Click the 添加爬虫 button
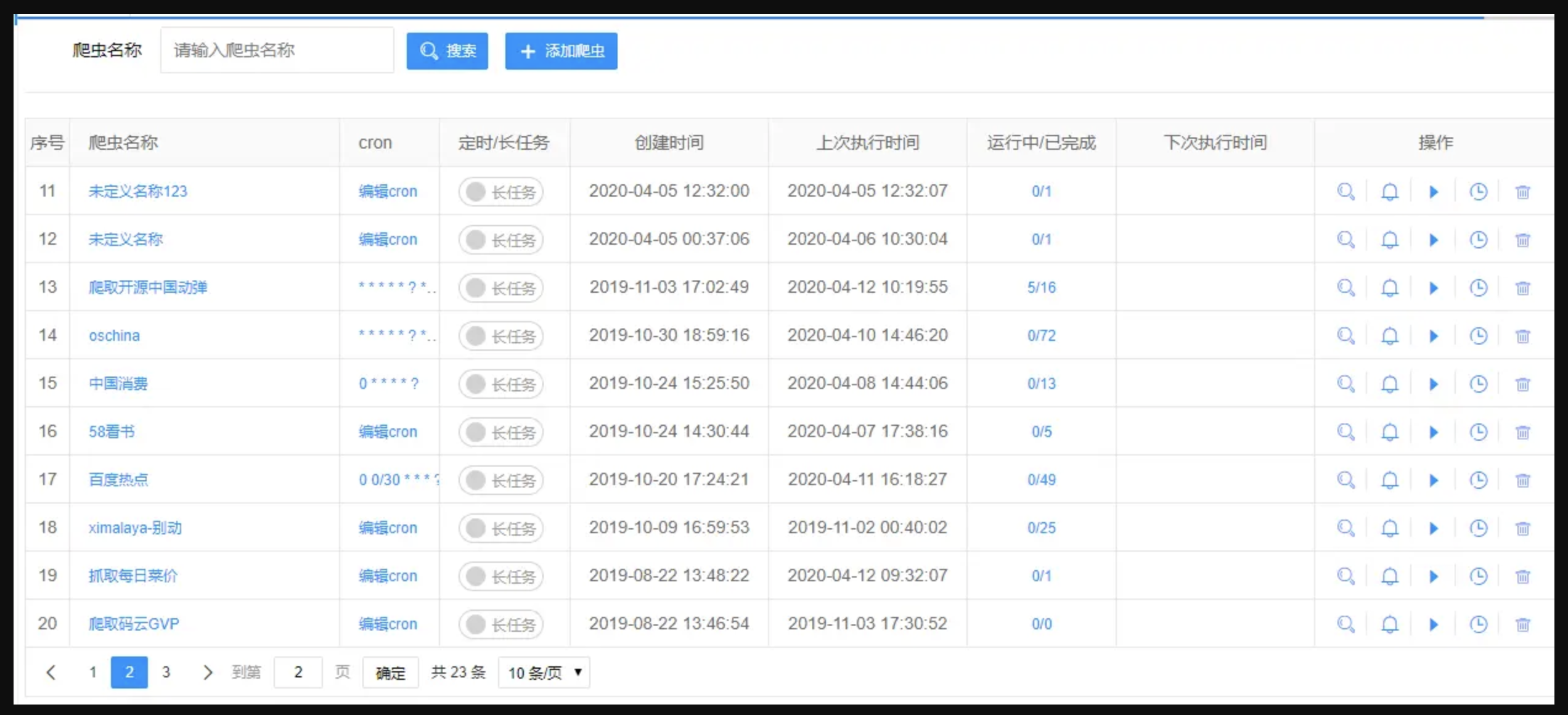 pyautogui.click(x=561, y=51)
